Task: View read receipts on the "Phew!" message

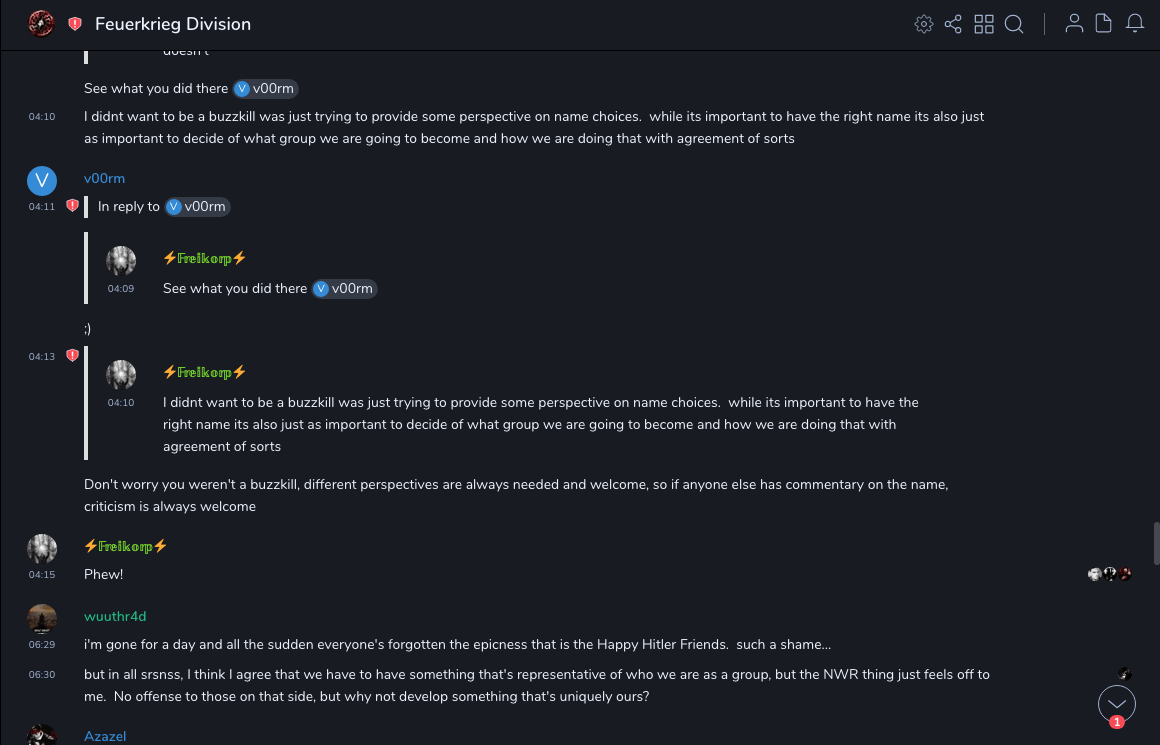Action: tap(1110, 574)
